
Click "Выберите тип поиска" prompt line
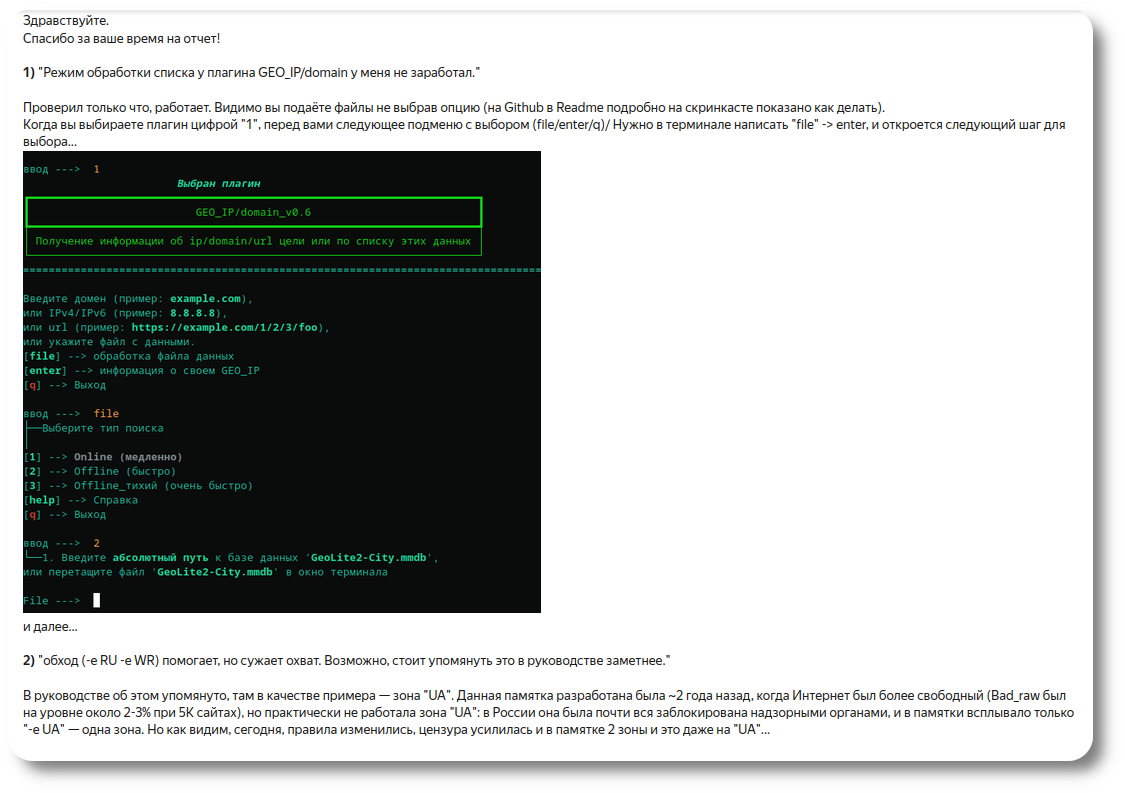click(x=103, y=428)
